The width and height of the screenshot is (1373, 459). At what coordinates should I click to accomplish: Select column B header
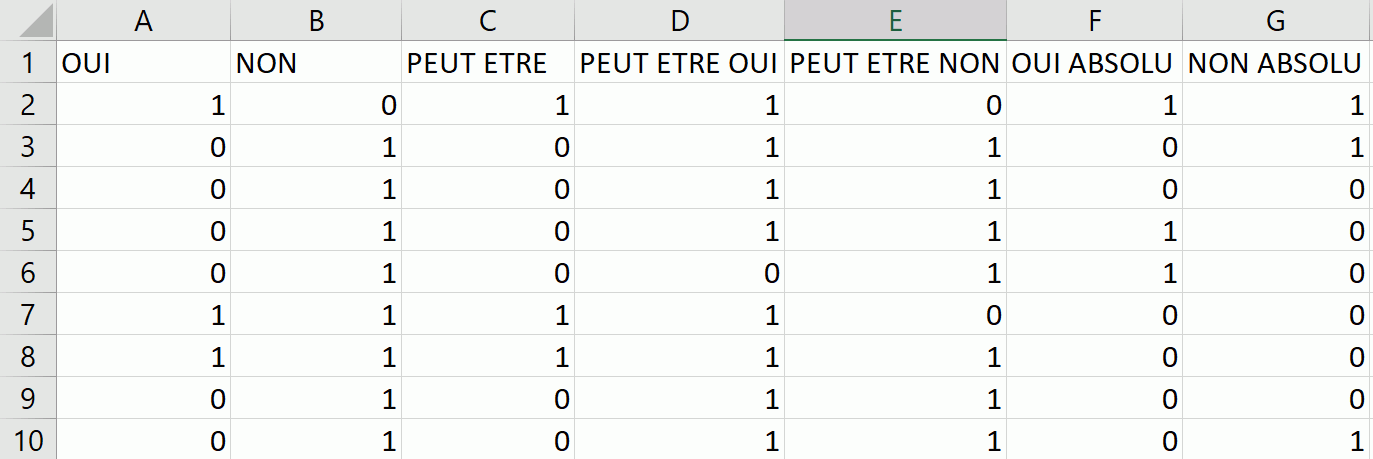pos(316,20)
